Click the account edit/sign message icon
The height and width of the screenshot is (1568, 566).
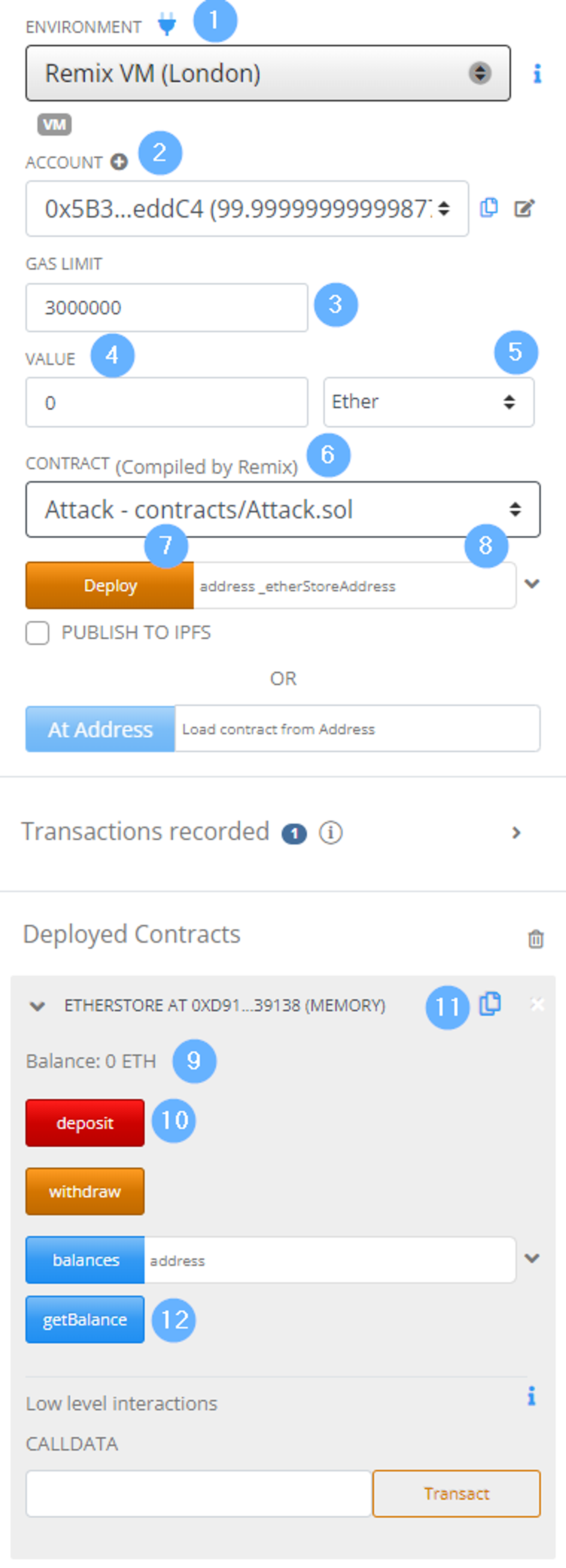(x=524, y=208)
